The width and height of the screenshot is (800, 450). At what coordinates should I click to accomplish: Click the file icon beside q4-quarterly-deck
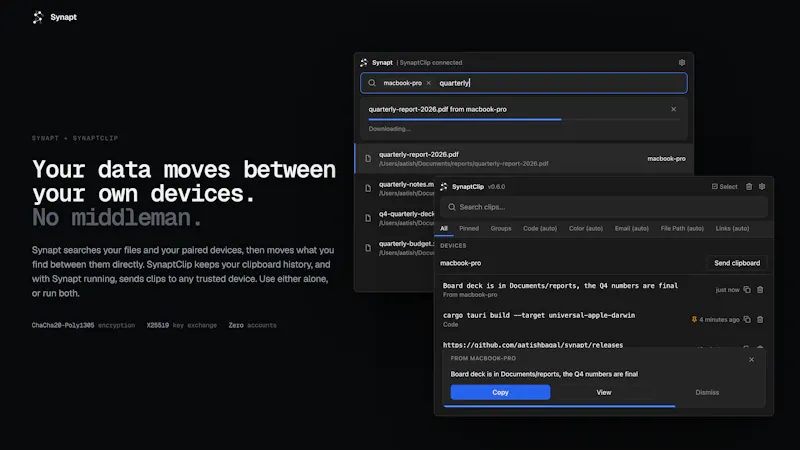(x=368, y=218)
